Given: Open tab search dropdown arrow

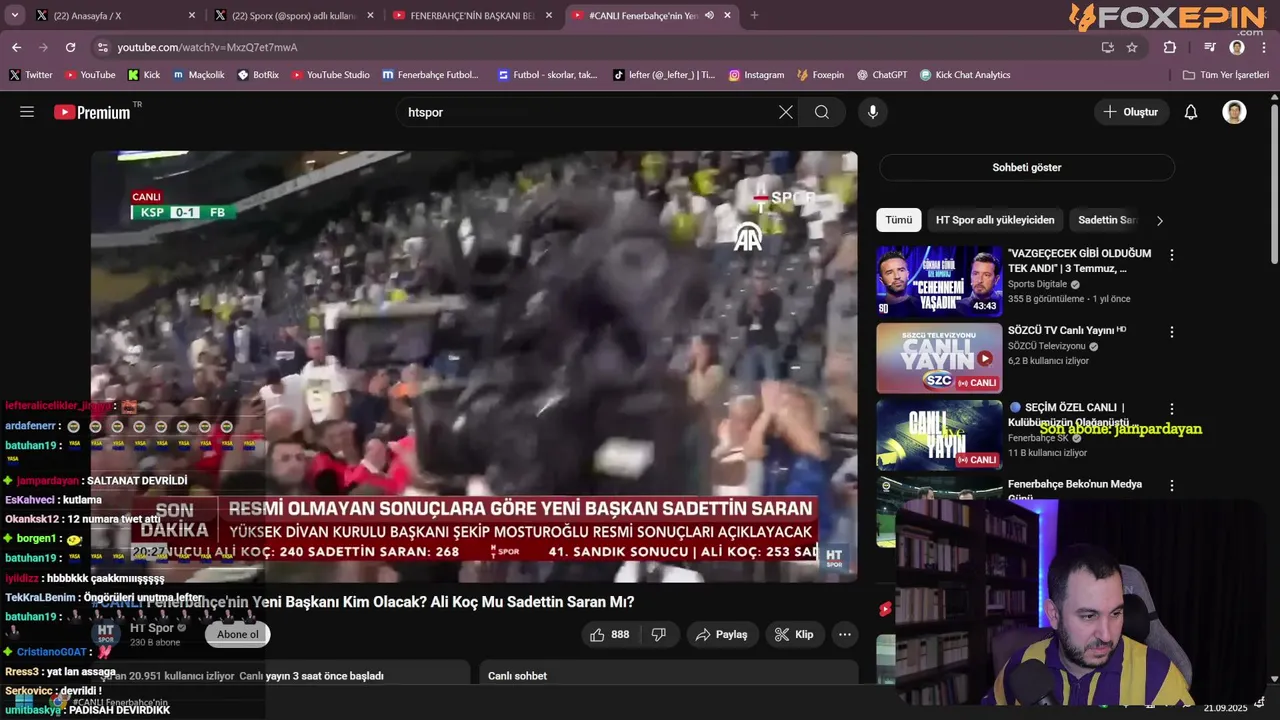Looking at the screenshot, I should (x=14, y=15).
